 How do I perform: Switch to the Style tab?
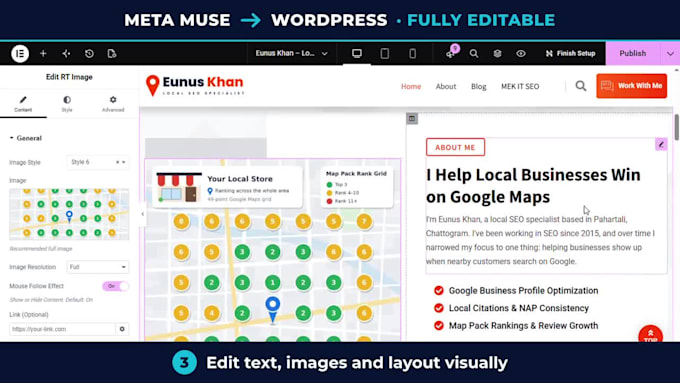tap(67, 104)
